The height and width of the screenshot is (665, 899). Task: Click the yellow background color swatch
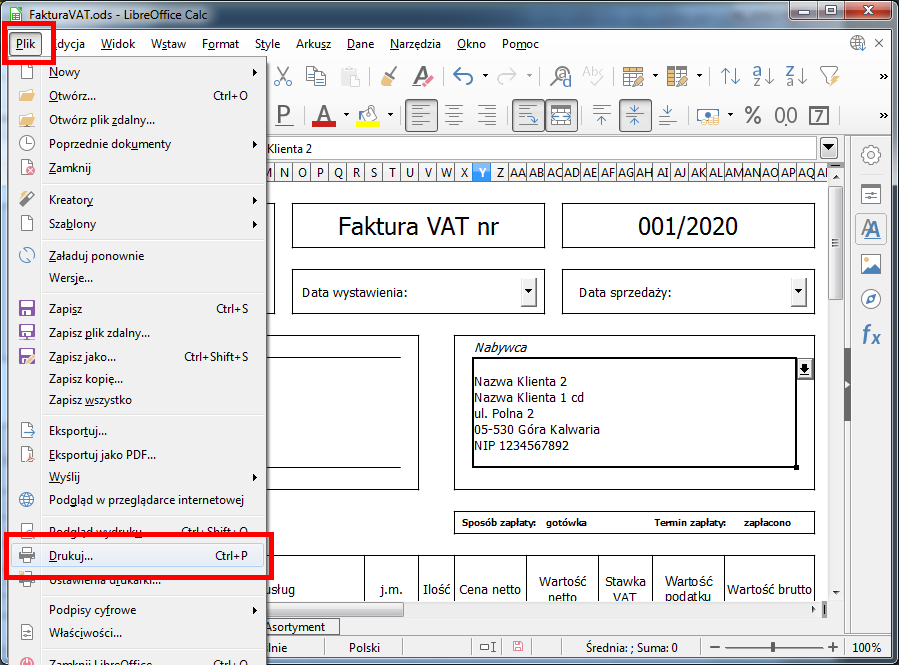click(x=367, y=115)
